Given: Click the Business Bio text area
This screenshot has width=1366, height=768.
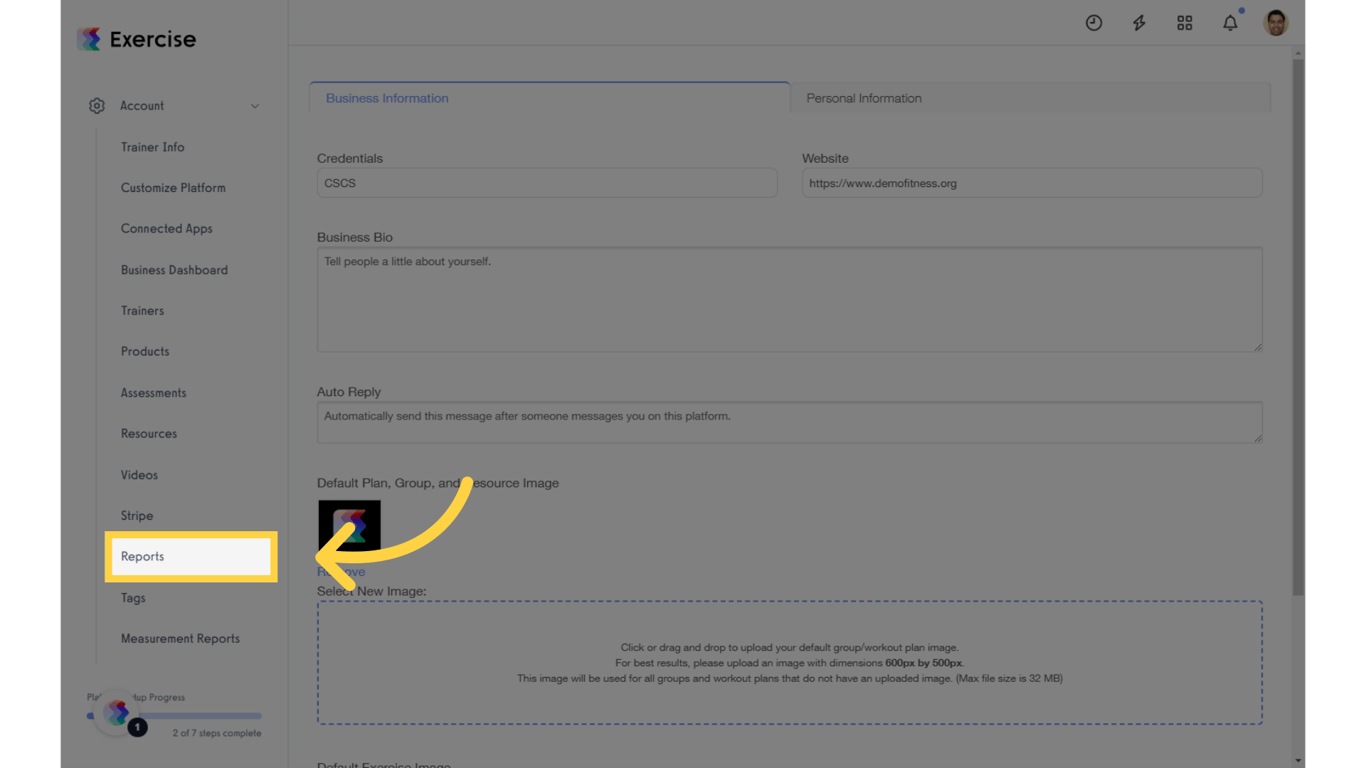Looking at the screenshot, I should click(x=789, y=298).
